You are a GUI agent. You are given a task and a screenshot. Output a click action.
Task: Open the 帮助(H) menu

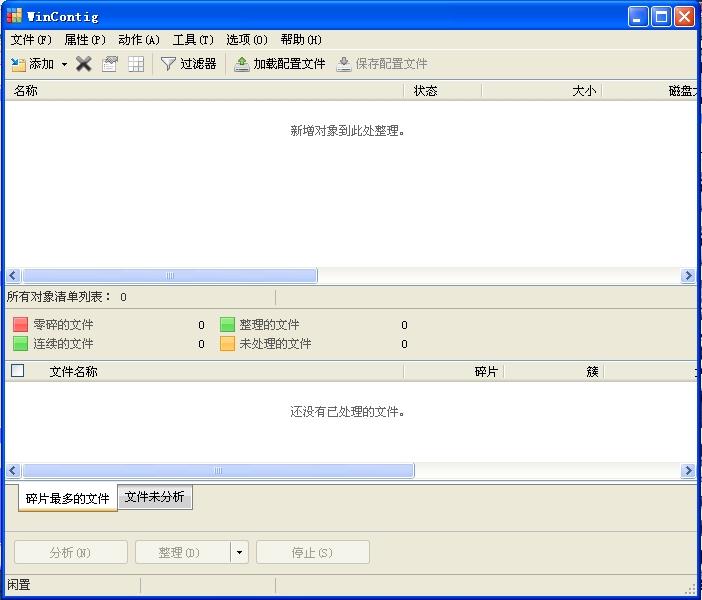click(301, 40)
